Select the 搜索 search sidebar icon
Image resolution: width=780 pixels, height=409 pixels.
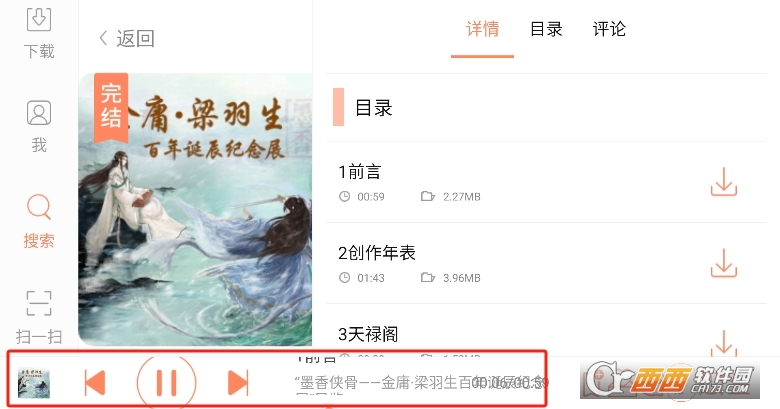coord(39,221)
